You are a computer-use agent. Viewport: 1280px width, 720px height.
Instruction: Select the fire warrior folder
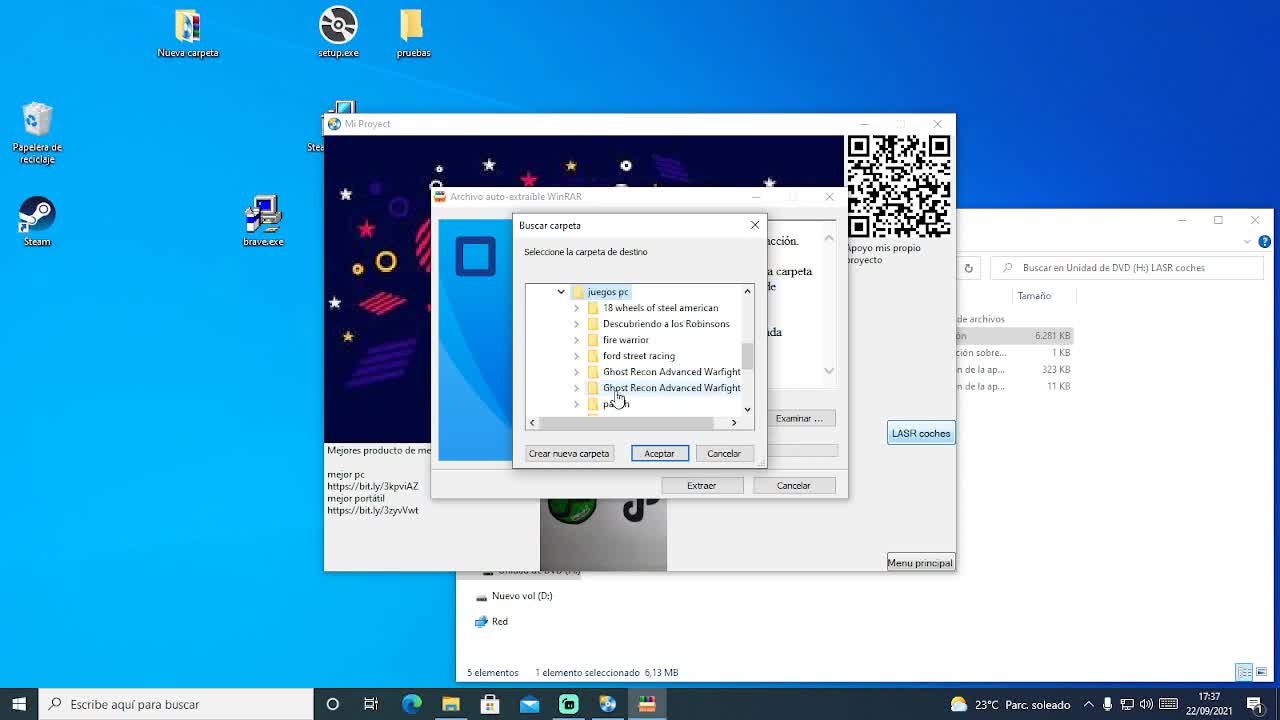pos(618,340)
